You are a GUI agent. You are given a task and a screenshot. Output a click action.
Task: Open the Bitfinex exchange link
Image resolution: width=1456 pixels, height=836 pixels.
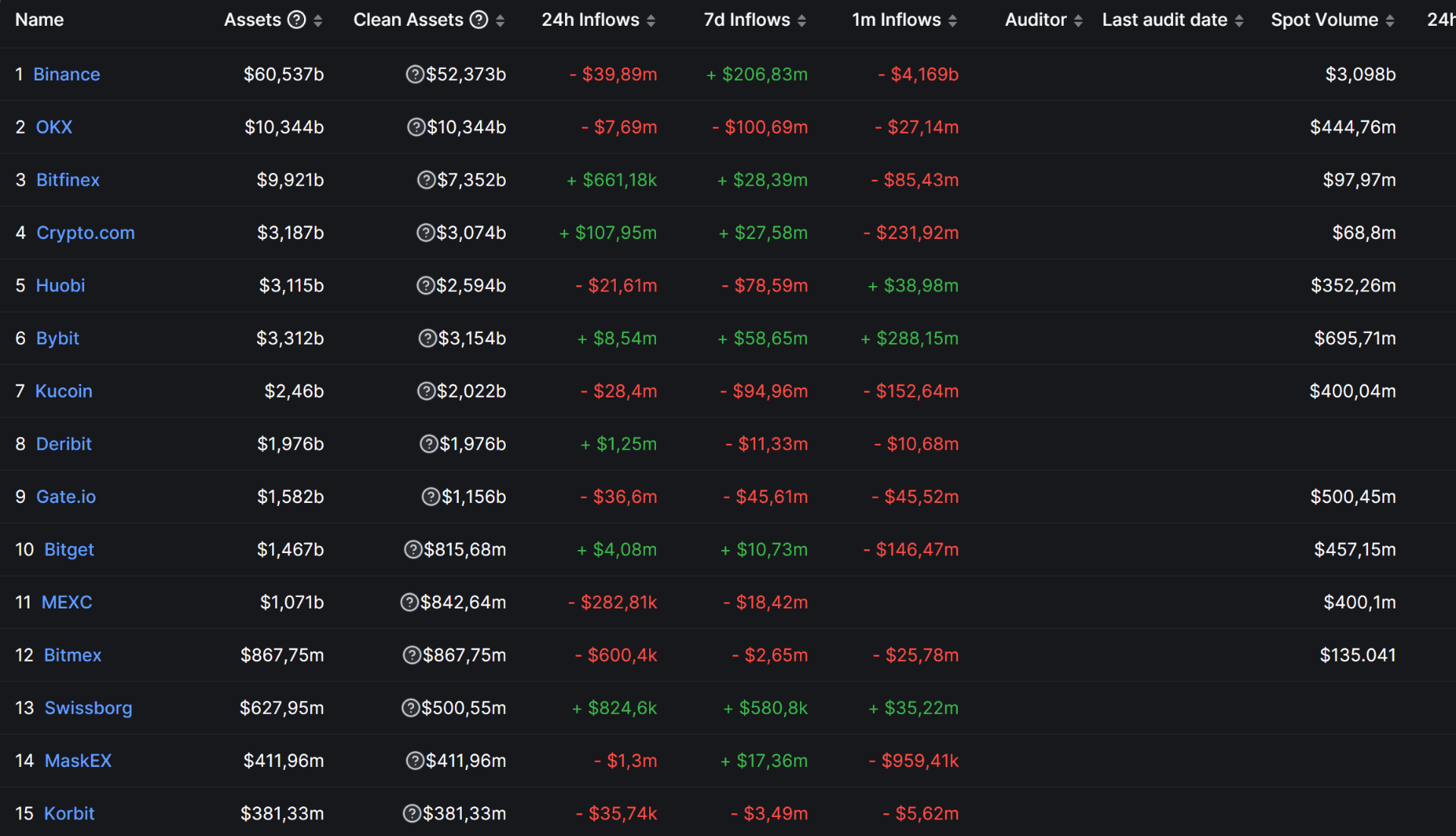pyautogui.click(x=68, y=180)
